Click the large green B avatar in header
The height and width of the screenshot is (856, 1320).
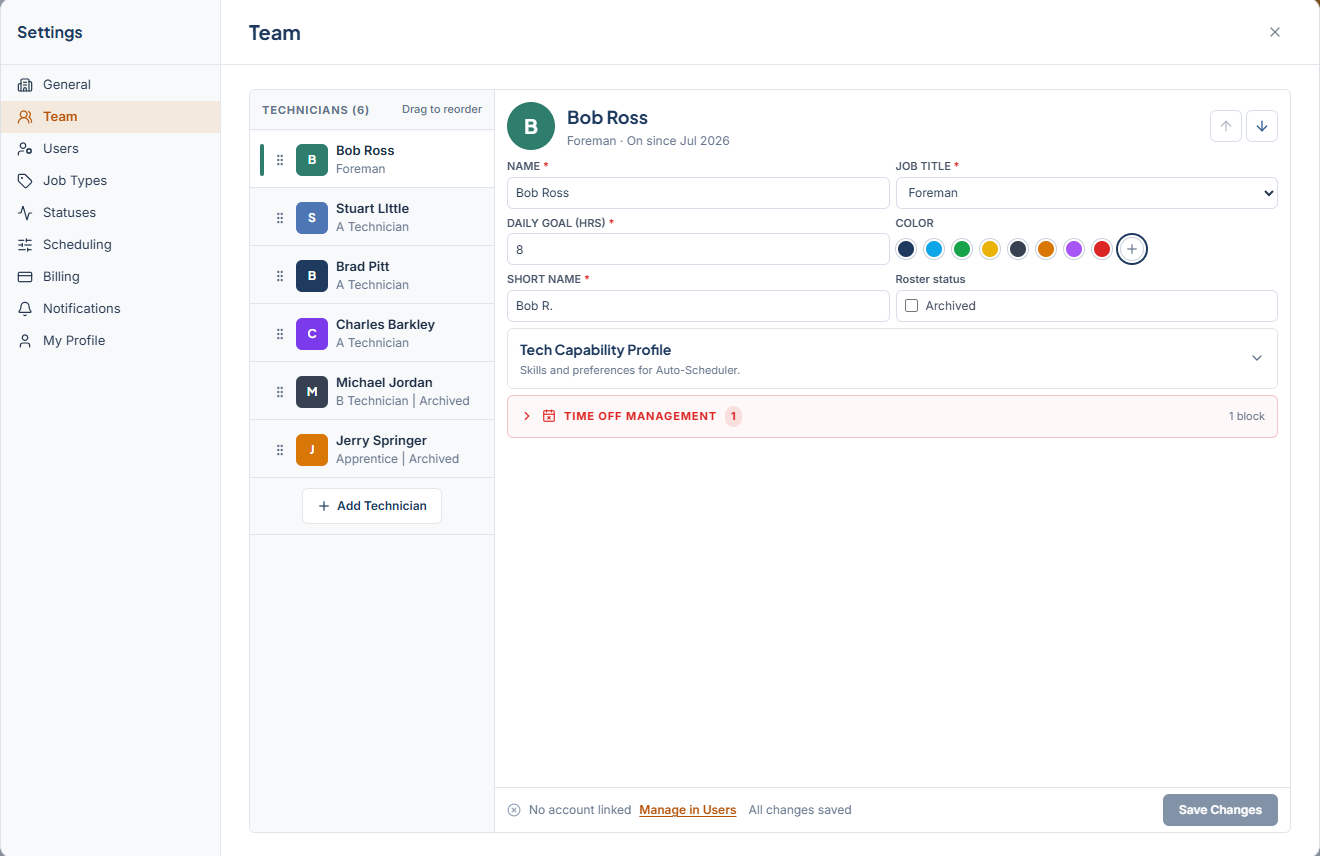pos(531,126)
